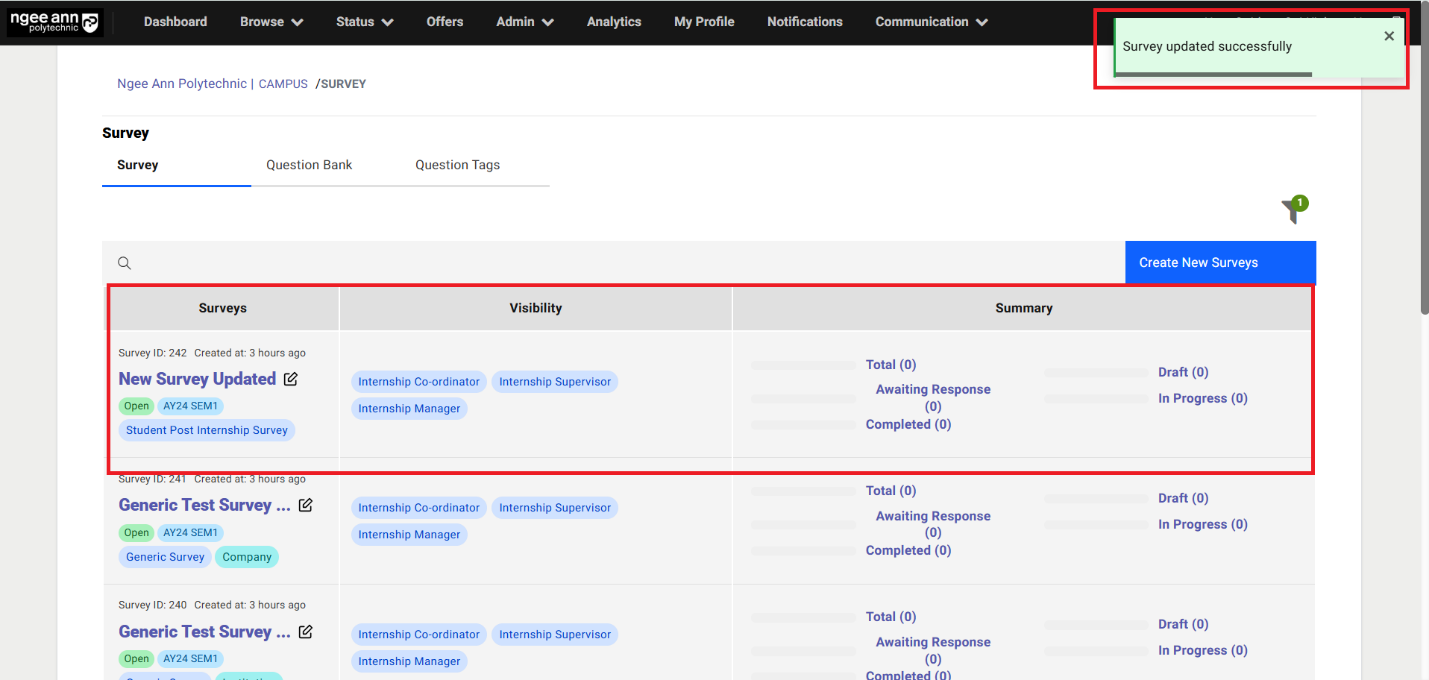Screen dimensions: 1429x680
Task: Click the Student Post Internship Survey tag
Action: pyautogui.click(x=207, y=430)
